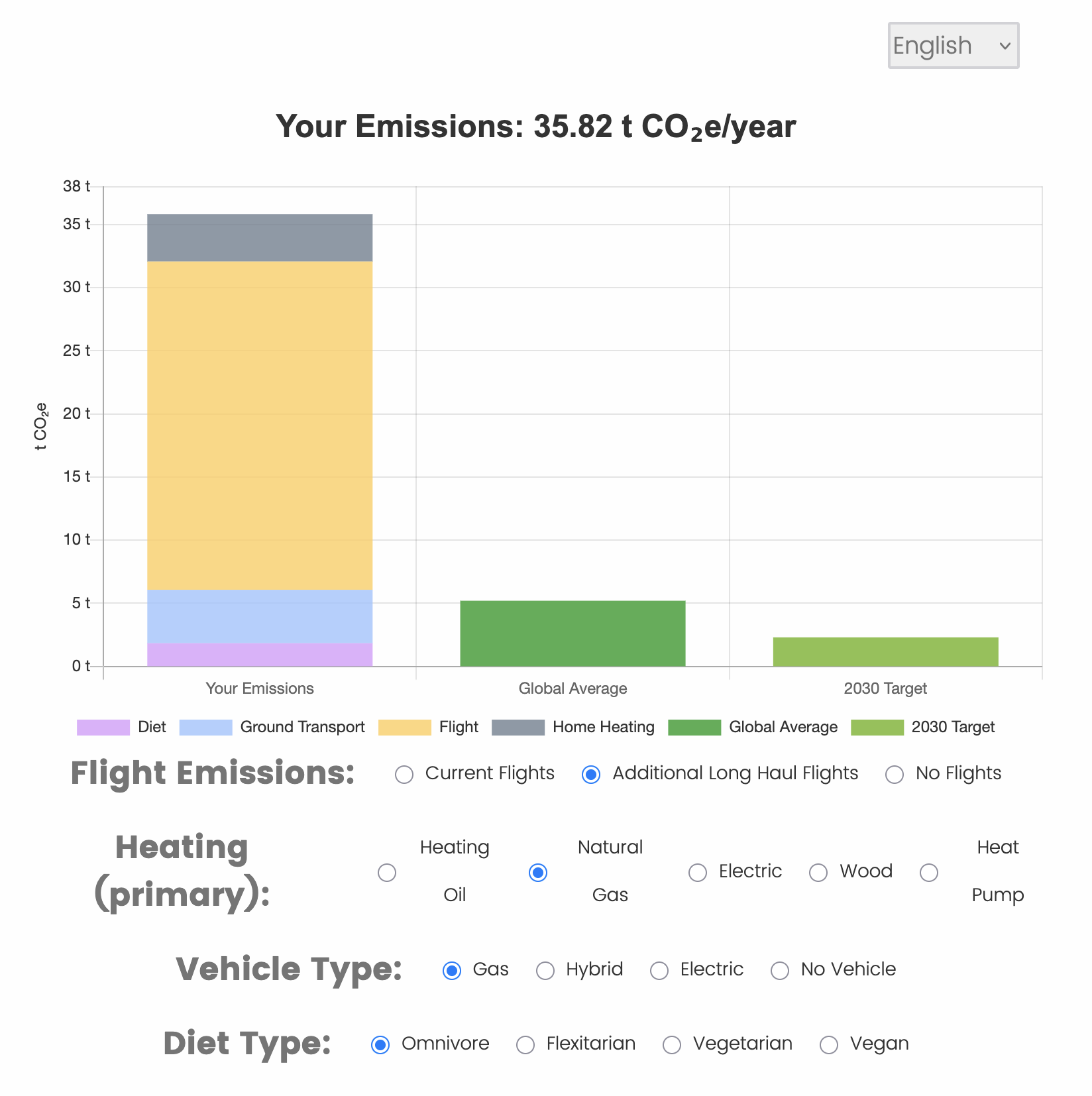Select the Current Flights option

(404, 774)
